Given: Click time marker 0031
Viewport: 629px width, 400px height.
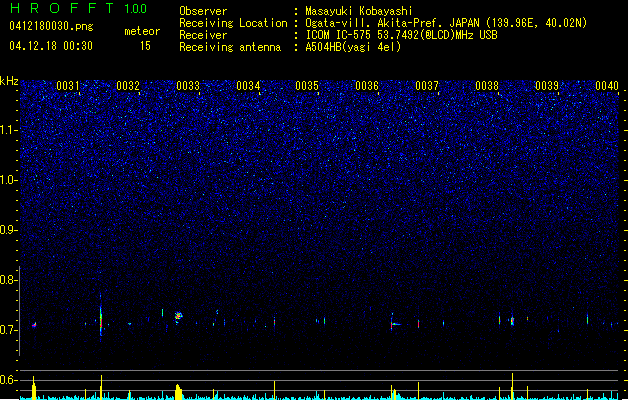Looking at the screenshot, I should tap(67, 86).
